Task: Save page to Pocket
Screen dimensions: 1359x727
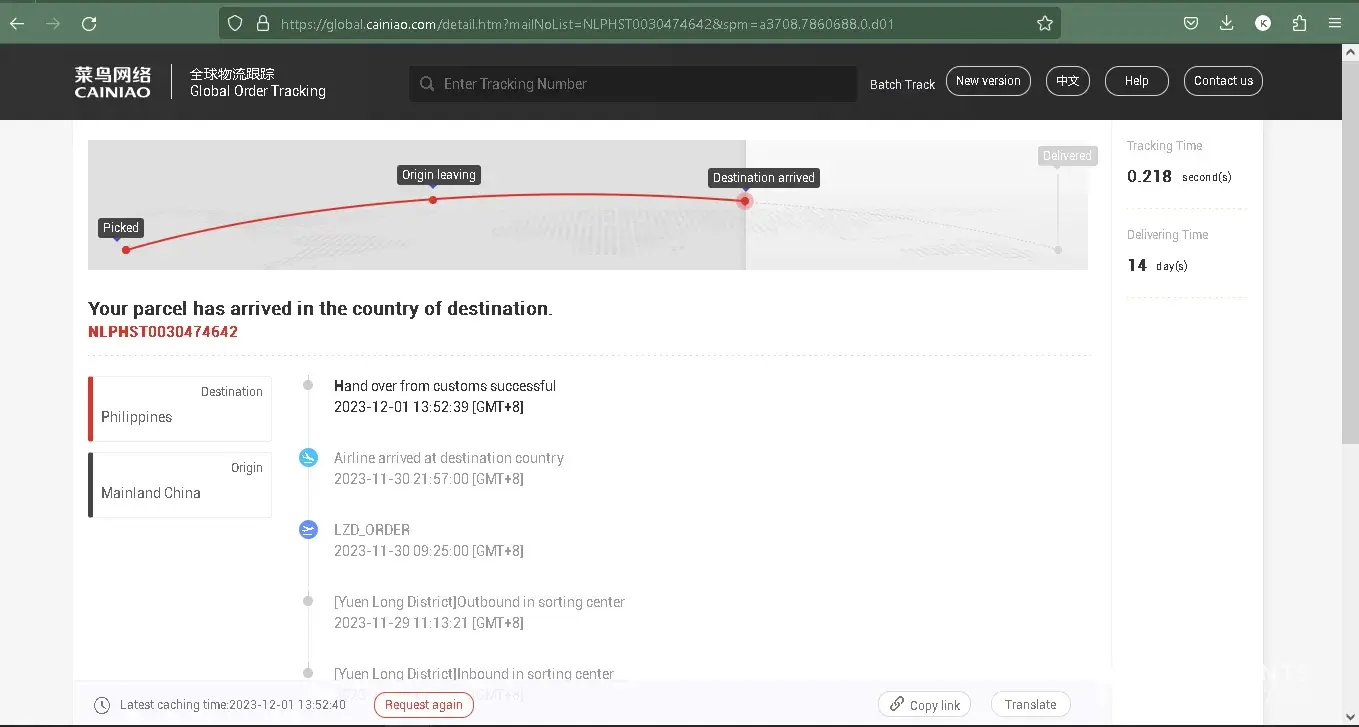Action: pyautogui.click(x=1191, y=23)
